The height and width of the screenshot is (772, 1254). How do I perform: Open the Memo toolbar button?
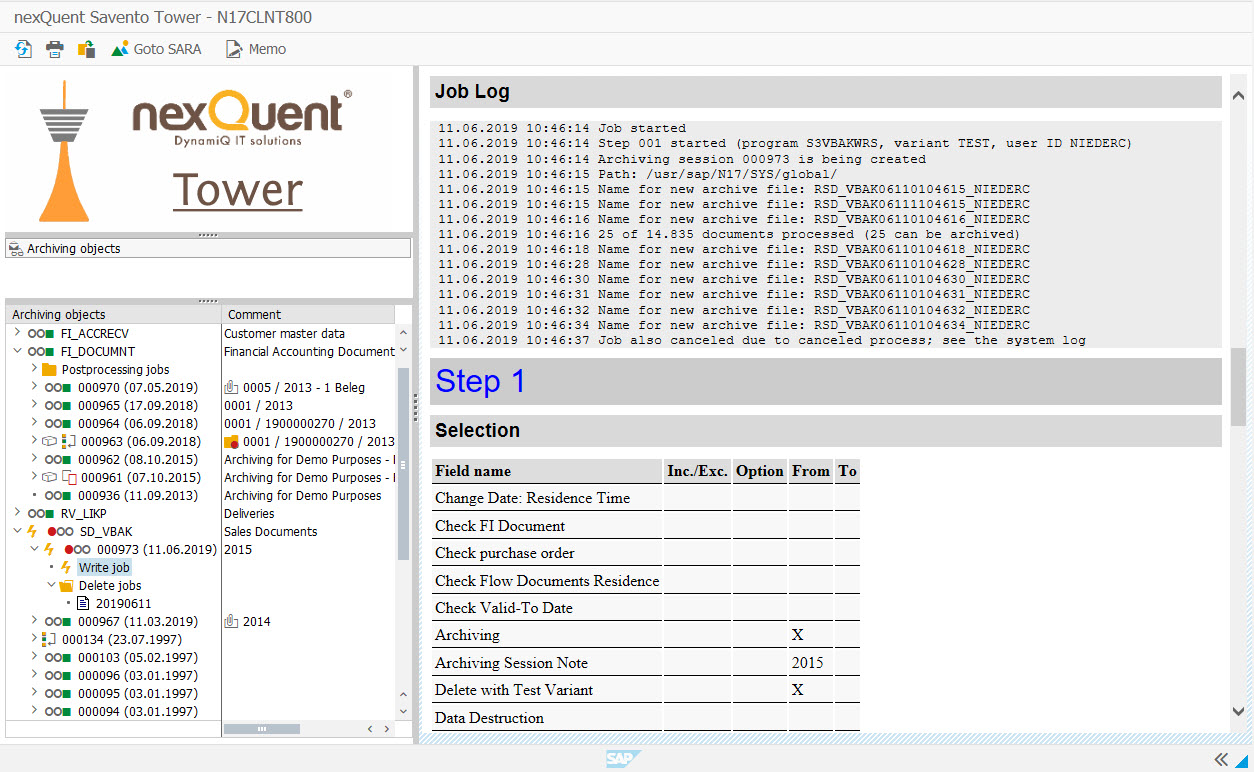coord(256,49)
